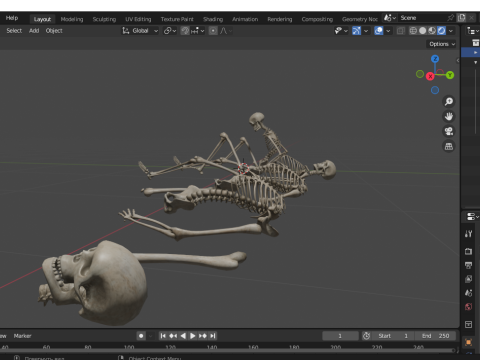This screenshot has width=480, height=360.
Task: Toggle X-ray mode
Action: [401, 31]
